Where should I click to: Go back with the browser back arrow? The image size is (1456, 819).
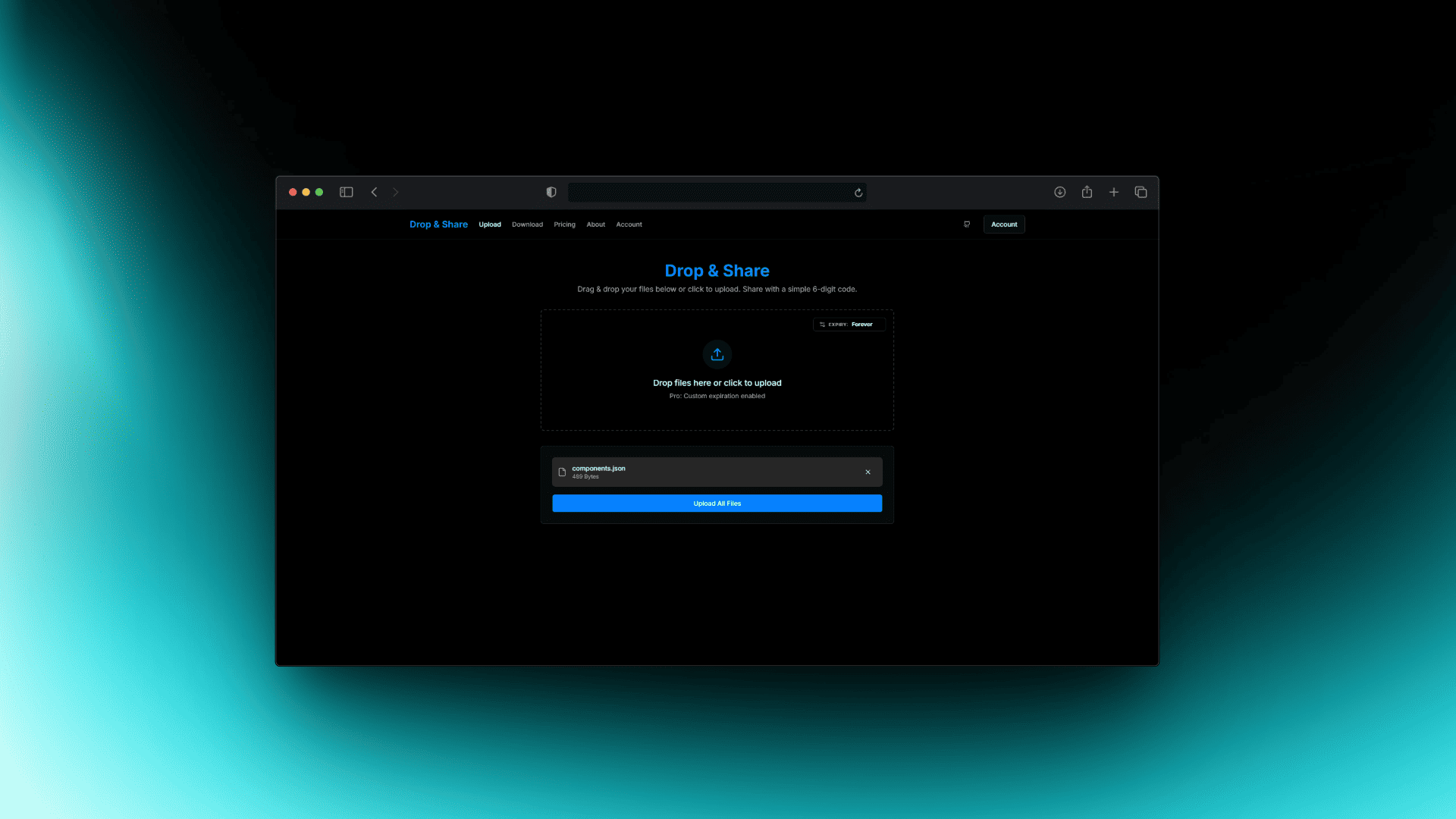(374, 193)
